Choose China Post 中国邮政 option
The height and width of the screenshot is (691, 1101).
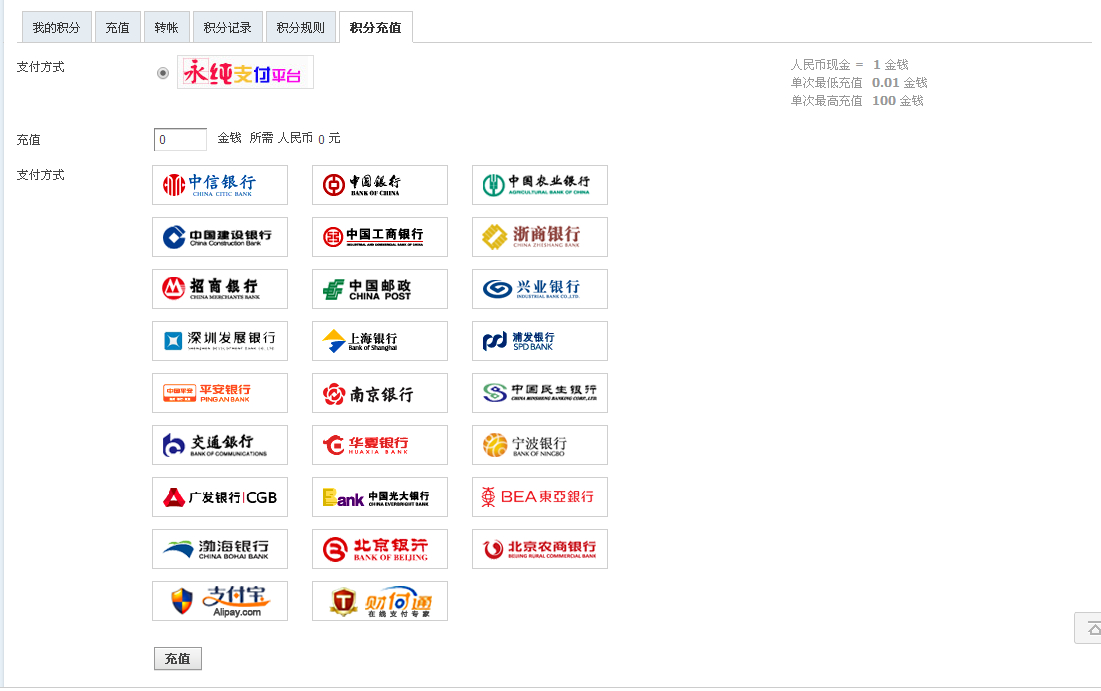pyautogui.click(x=380, y=289)
